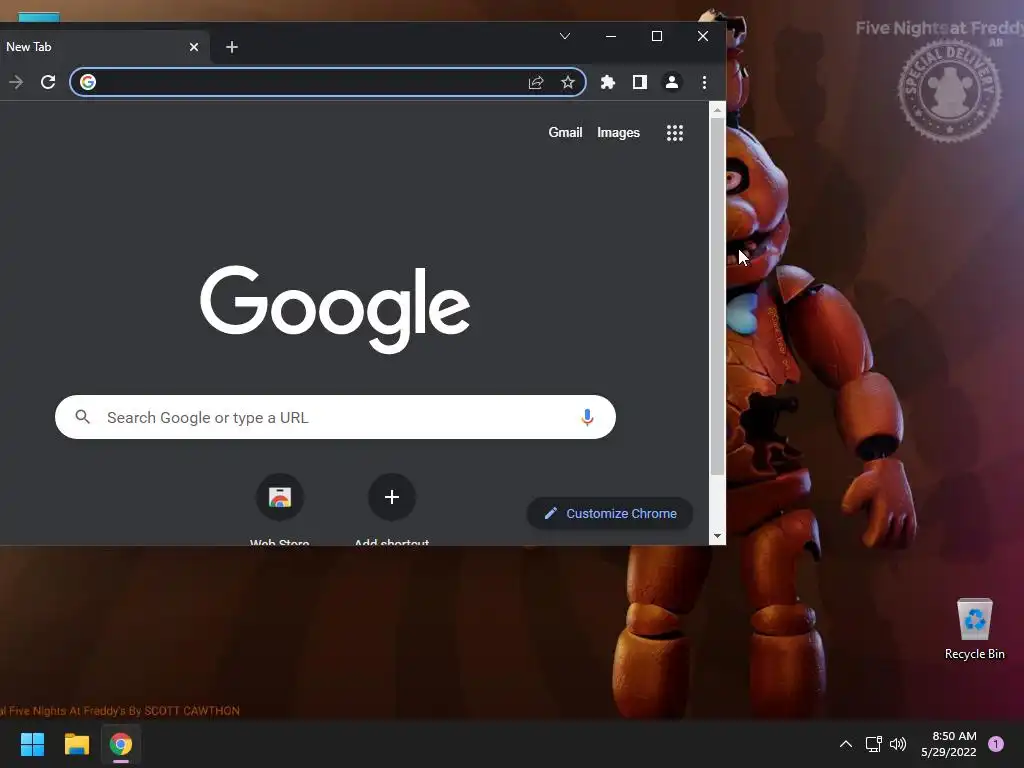1024x768 pixels.
Task: Open the Chrome profile avatar
Action: (x=671, y=82)
